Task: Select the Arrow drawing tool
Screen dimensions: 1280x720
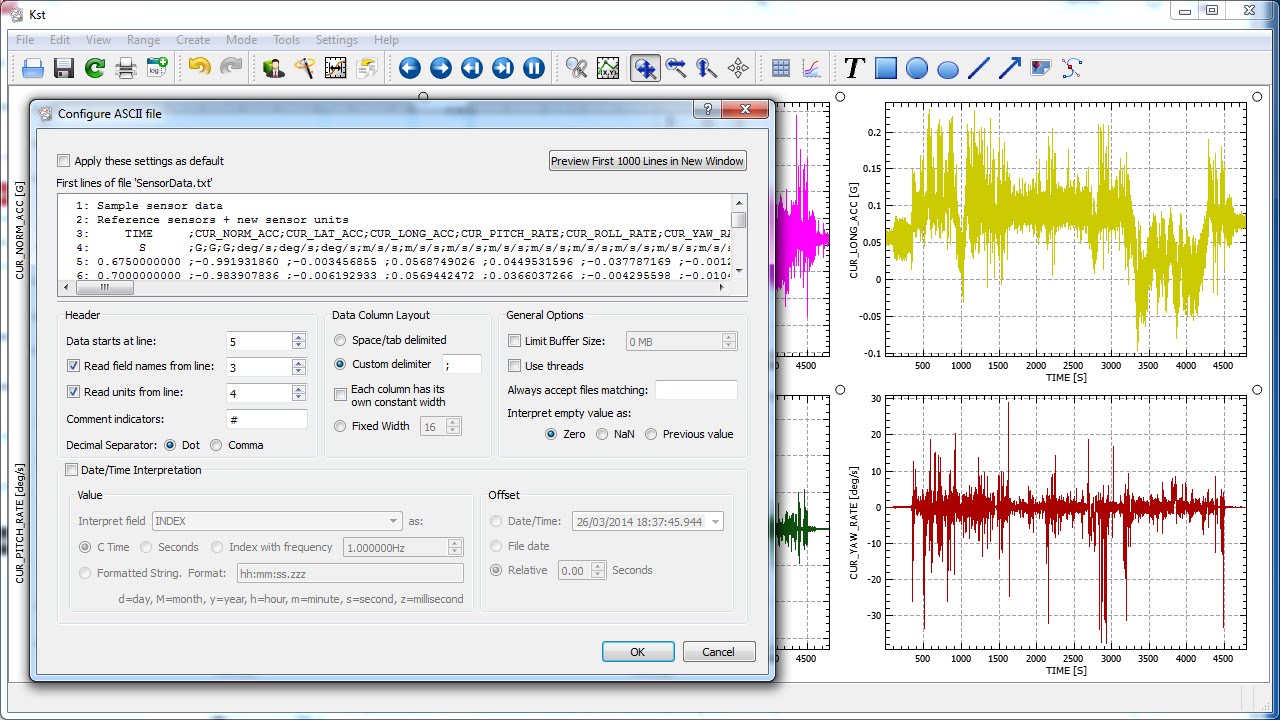Action: tap(1009, 68)
